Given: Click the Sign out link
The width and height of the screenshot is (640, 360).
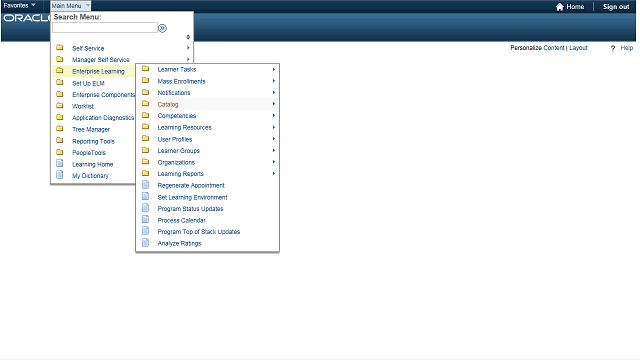Looking at the screenshot, I should pyautogui.click(x=616, y=7).
